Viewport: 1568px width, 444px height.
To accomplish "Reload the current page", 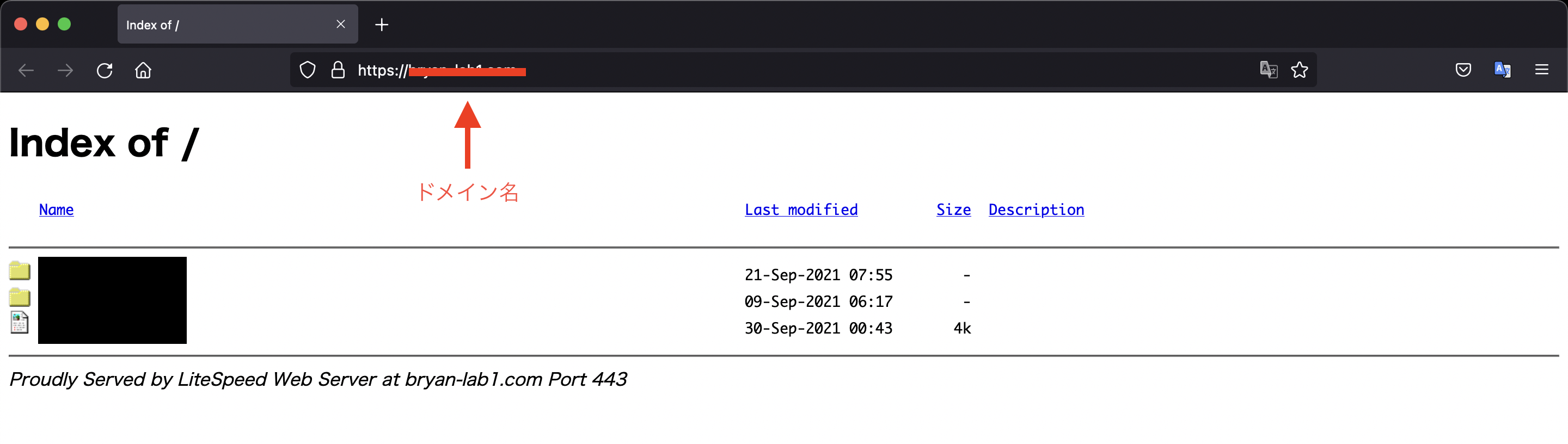I will click(105, 71).
